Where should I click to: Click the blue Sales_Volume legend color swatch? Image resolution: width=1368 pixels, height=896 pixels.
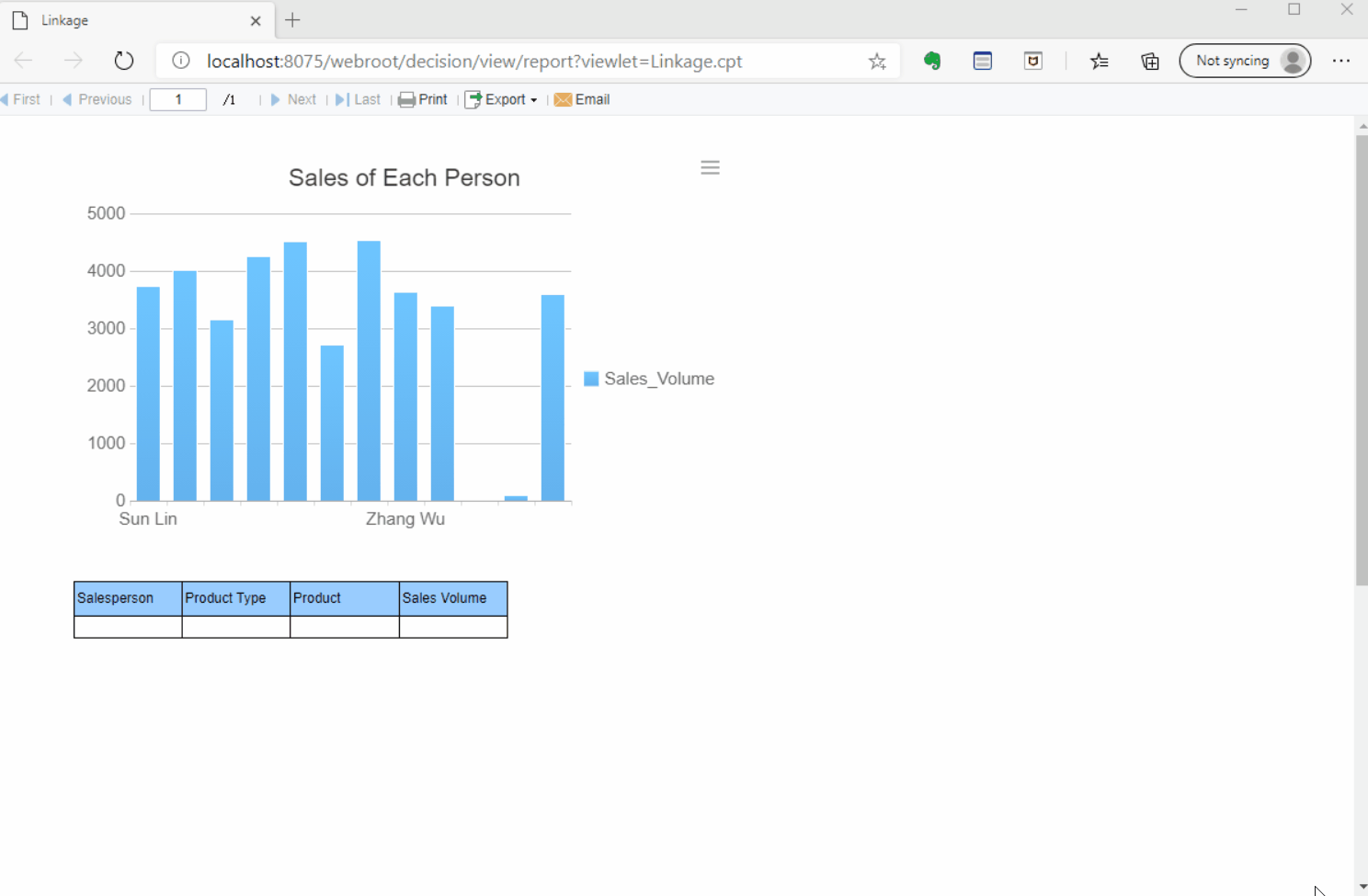590,378
